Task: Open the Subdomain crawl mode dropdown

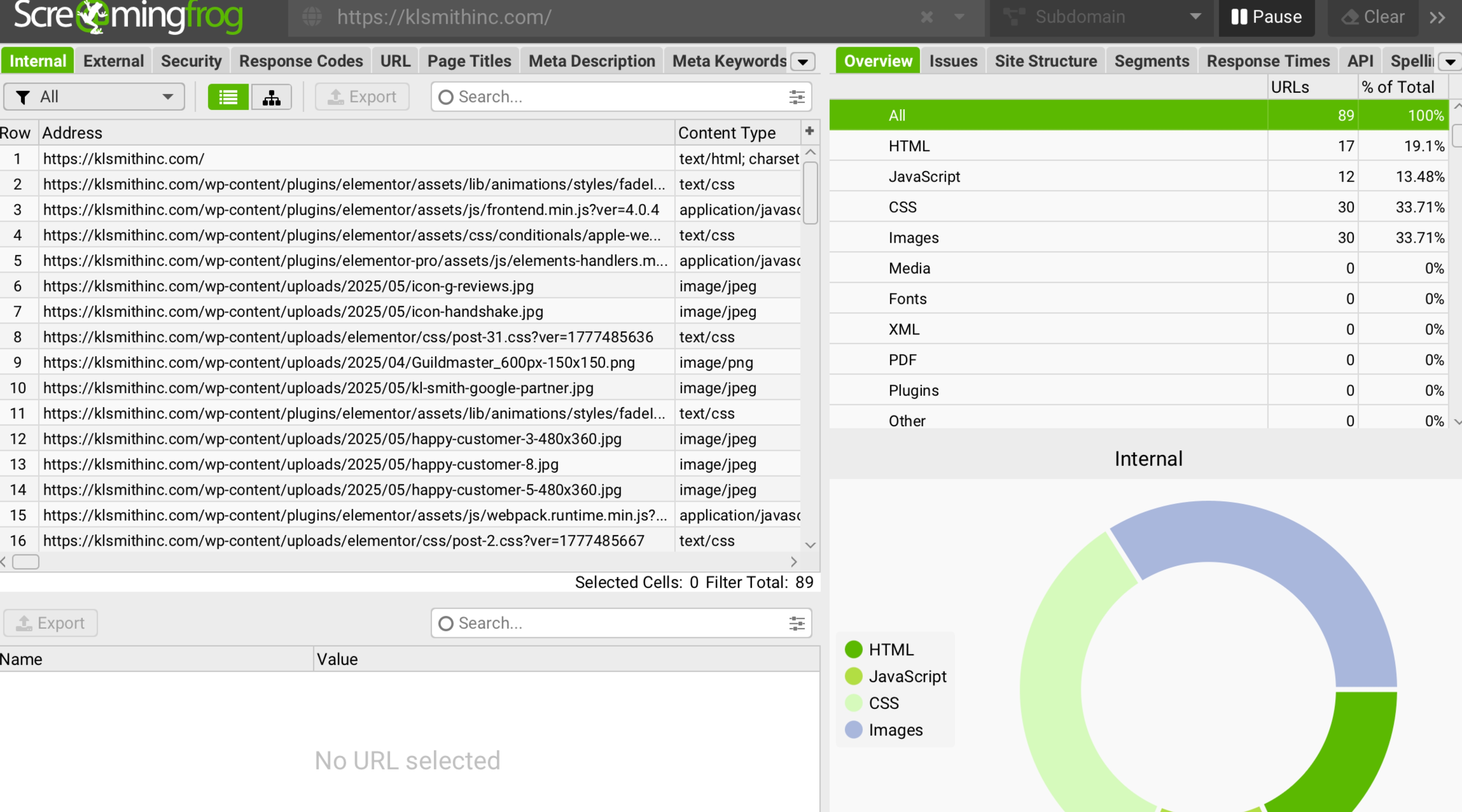Action: [1101, 17]
